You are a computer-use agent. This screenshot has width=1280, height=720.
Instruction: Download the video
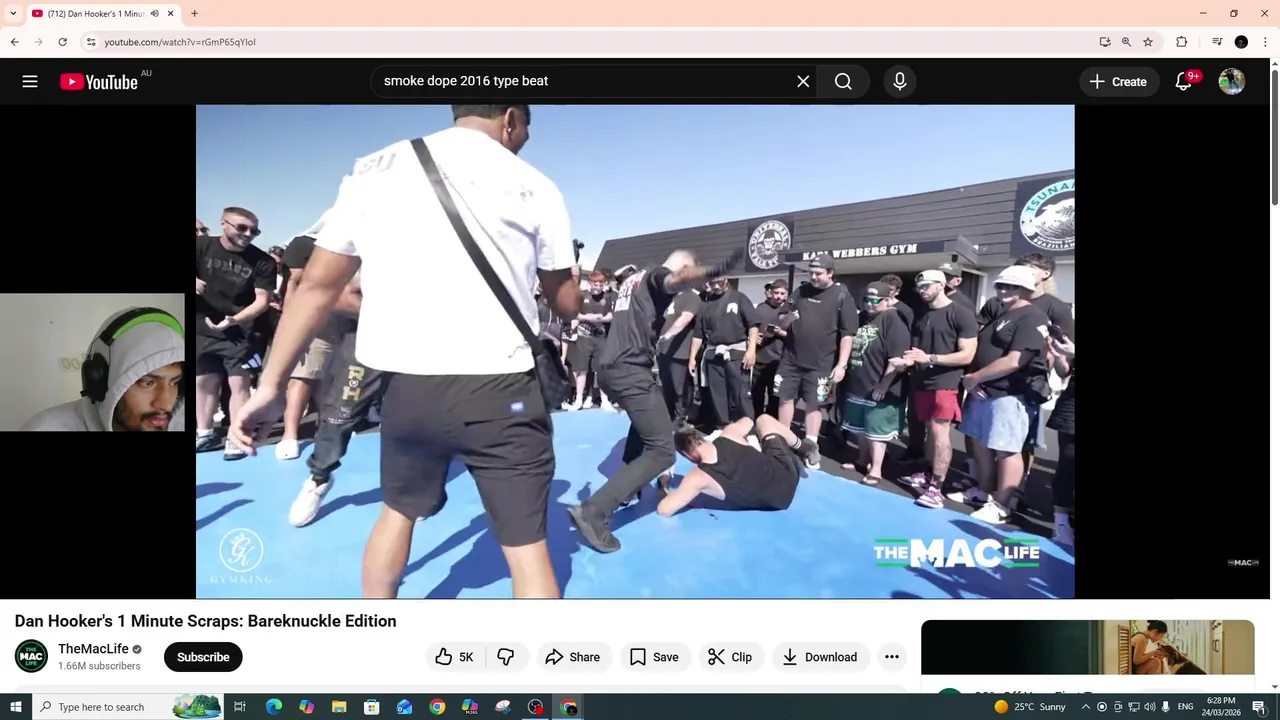(x=819, y=657)
